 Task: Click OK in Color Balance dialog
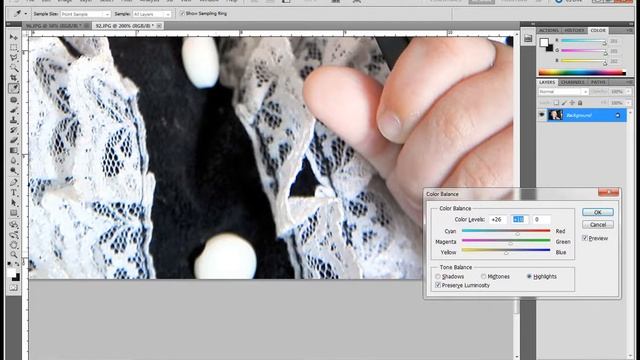click(598, 212)
